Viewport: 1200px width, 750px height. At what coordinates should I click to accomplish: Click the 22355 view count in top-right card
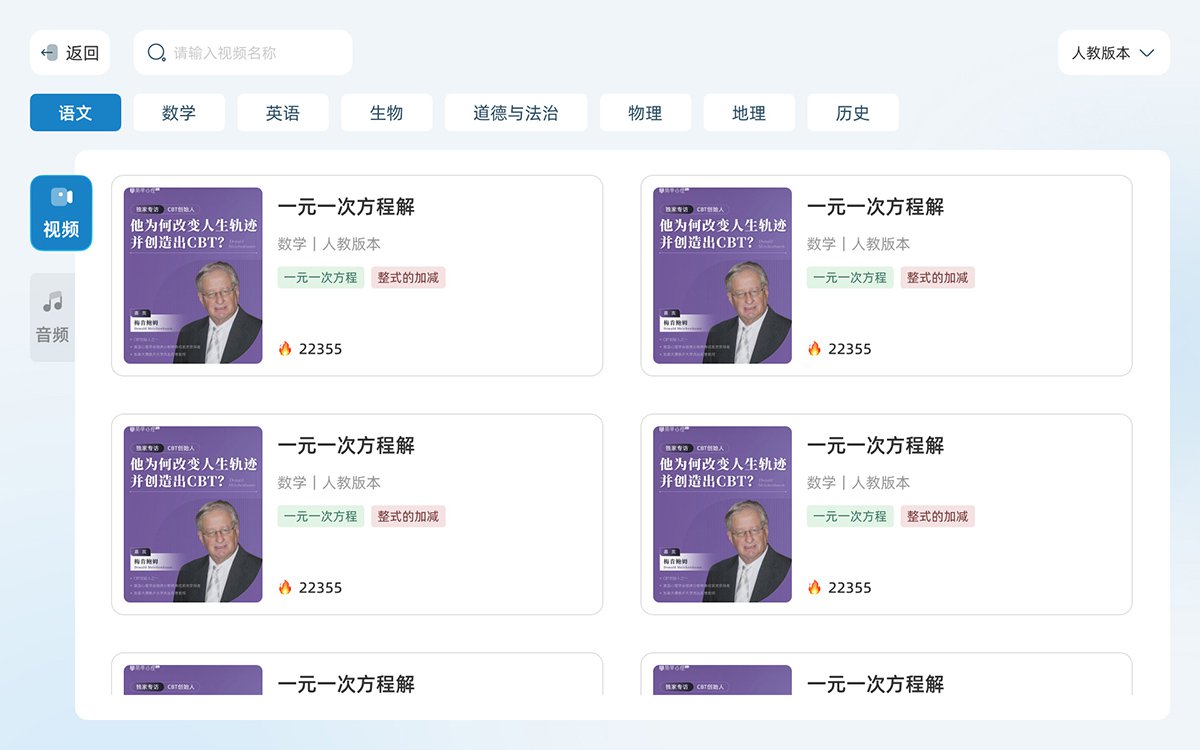click(850, 349)
